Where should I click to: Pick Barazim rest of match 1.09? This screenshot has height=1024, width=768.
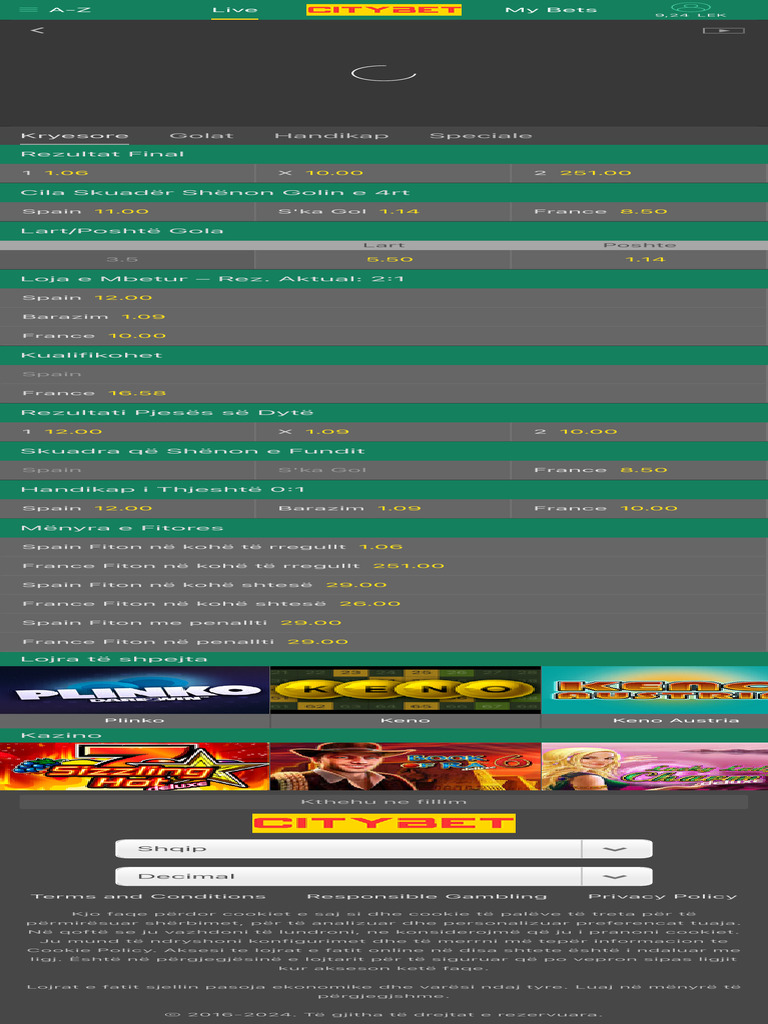point(384,316)
